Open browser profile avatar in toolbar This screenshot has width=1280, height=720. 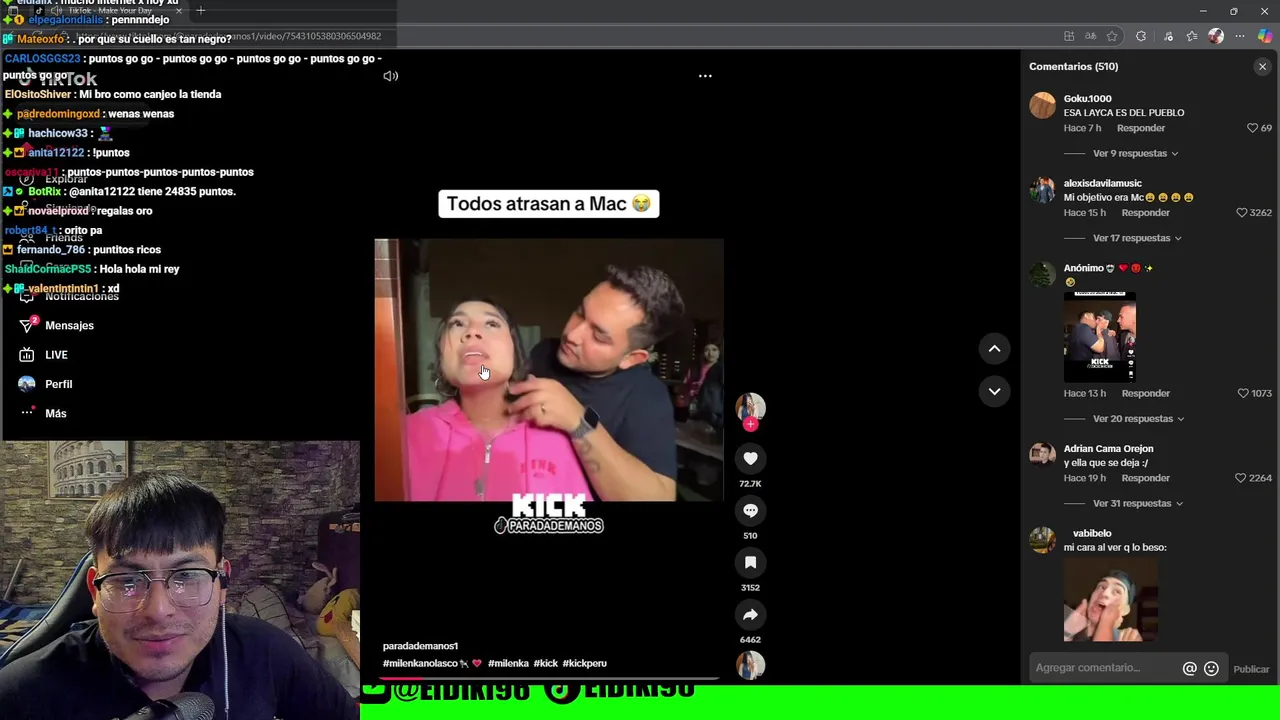[x=1216, y=36]
